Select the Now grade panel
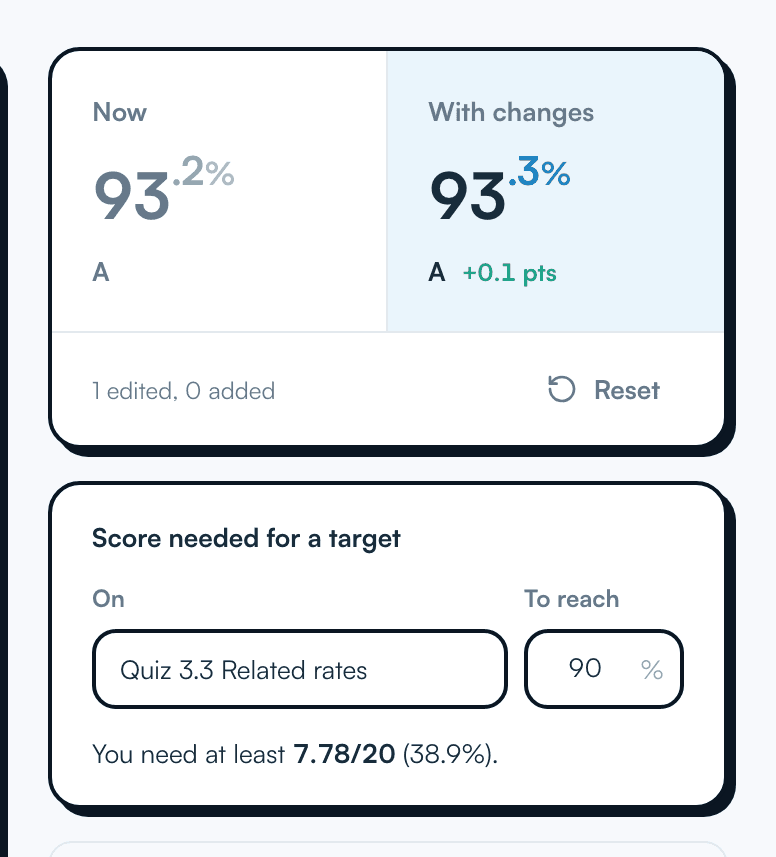Screen dimensions: 776x857 click(219, 191)
